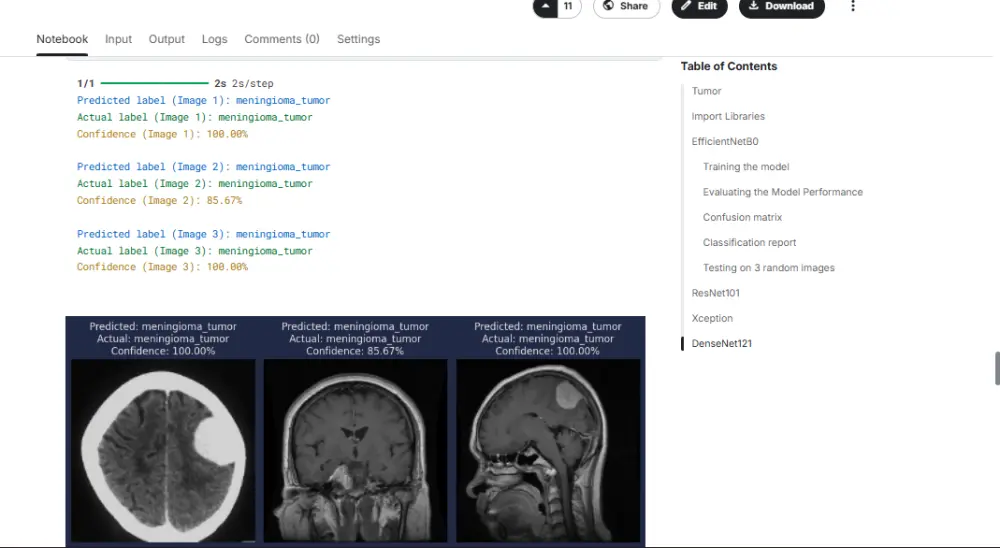Switch to the Output tab
The height and width of the screenshot is (548, 1000).
pos(167,39)
